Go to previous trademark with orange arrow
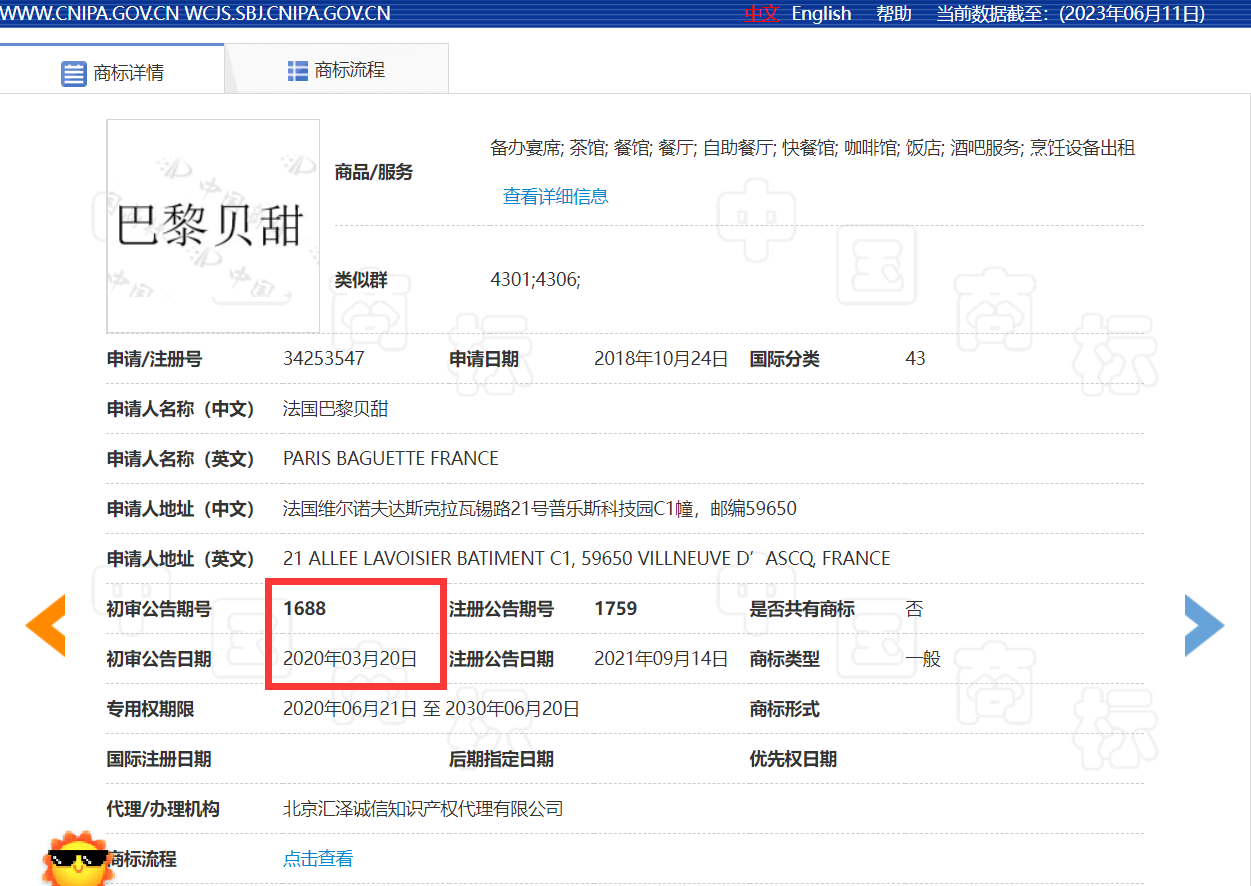 click(46, 625)
